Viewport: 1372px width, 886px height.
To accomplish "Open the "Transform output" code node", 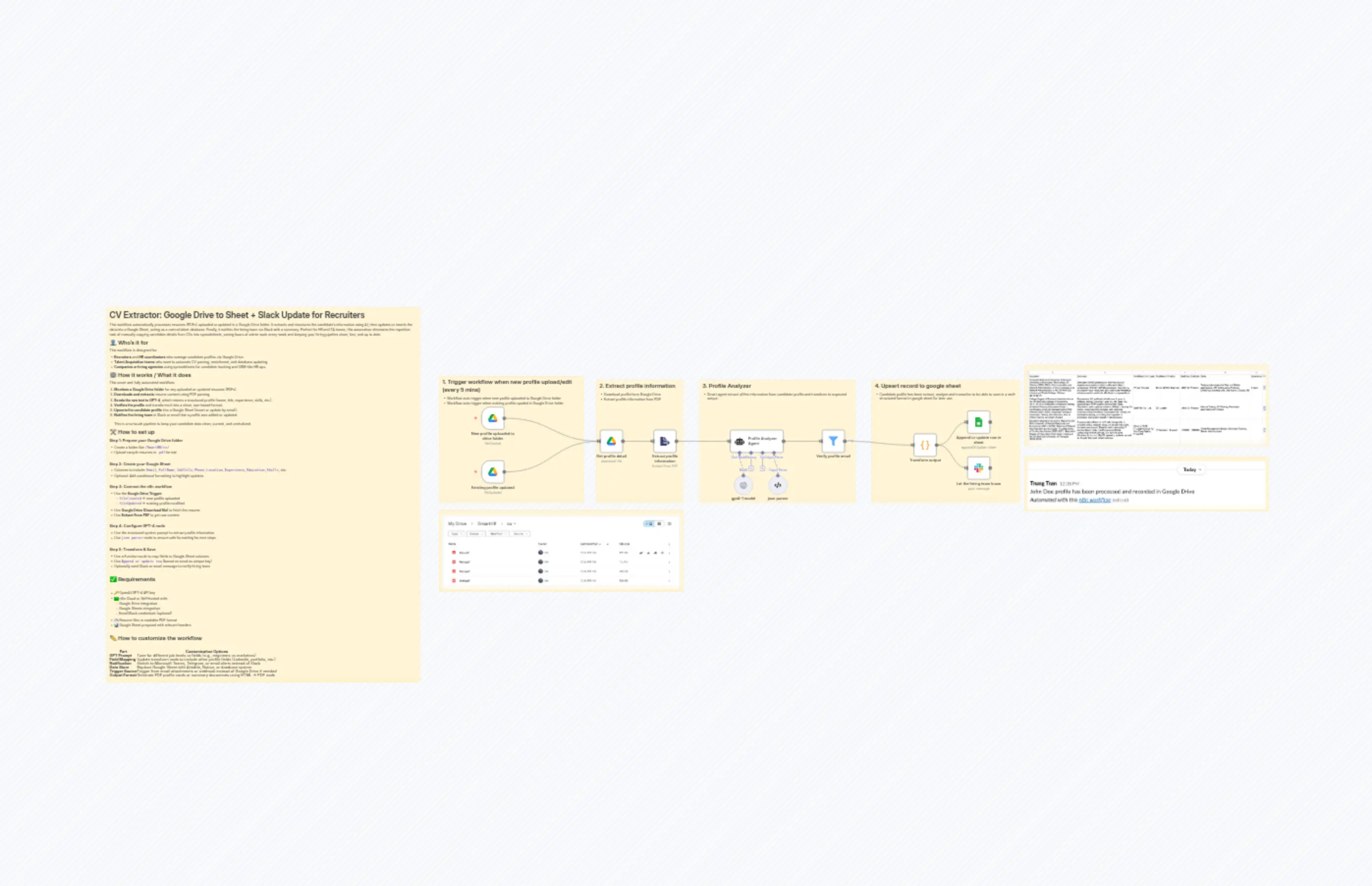I will click(x=926, y=445).
